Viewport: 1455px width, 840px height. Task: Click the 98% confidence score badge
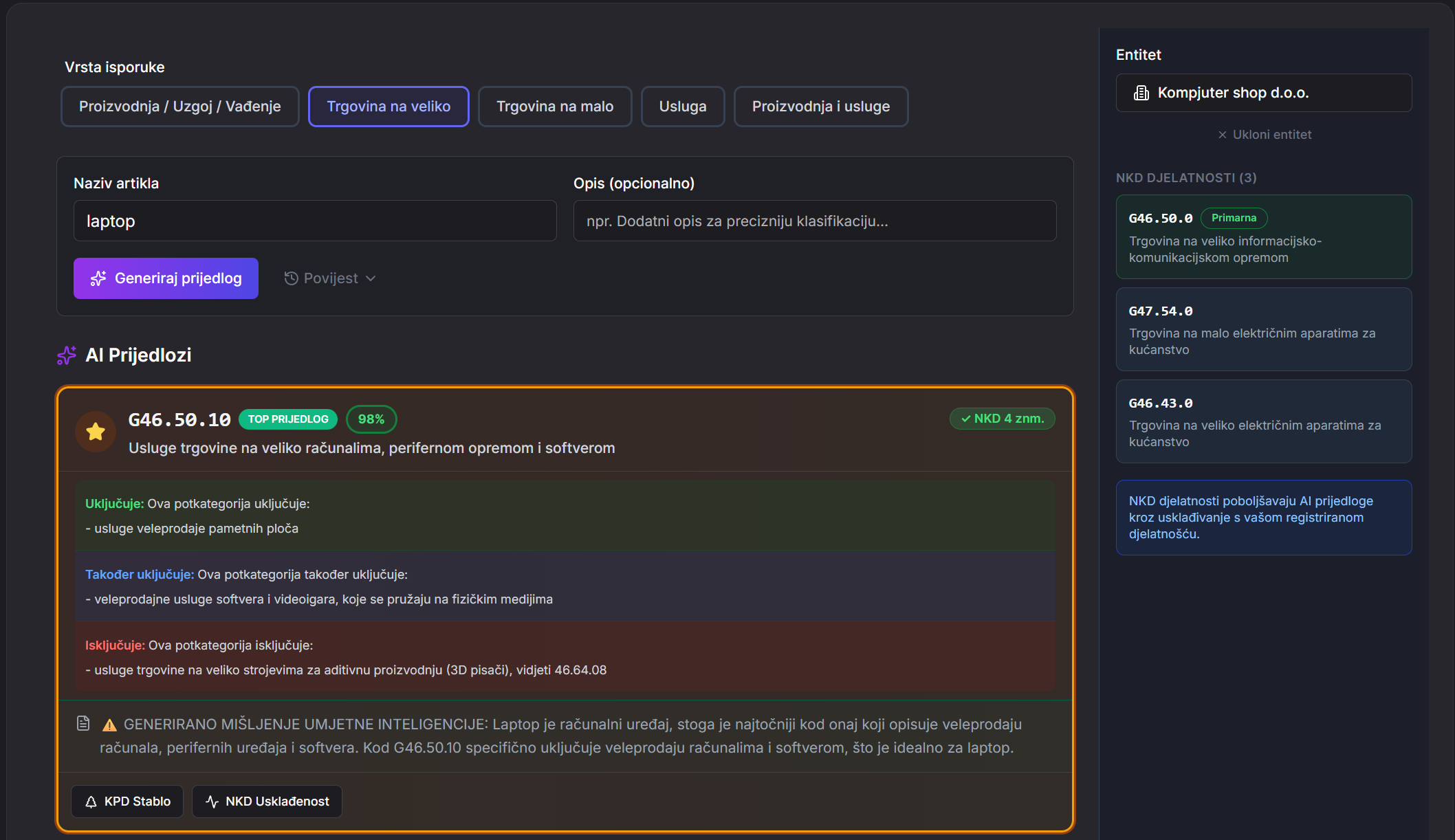point(371,419)
